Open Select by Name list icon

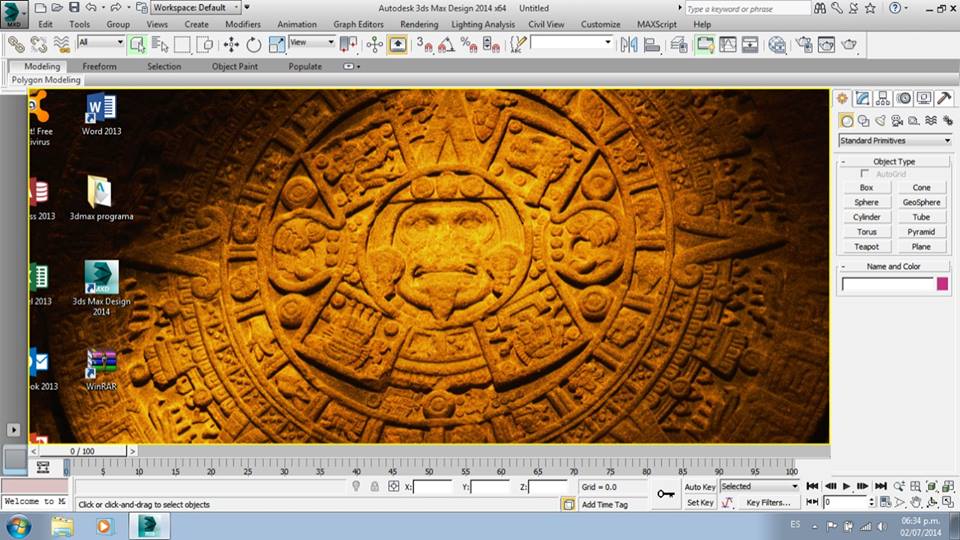[x=160, y=45]
